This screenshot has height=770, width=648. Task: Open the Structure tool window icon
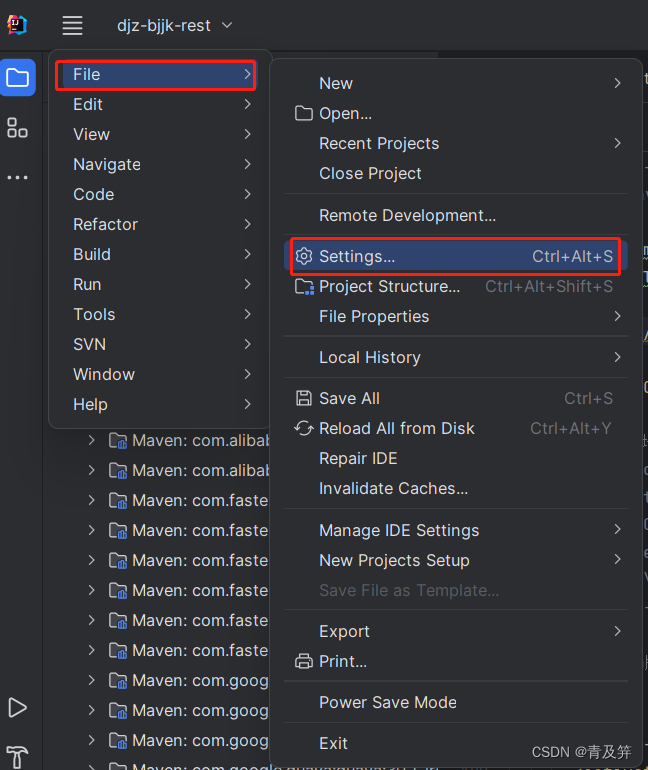pos(17,128)
